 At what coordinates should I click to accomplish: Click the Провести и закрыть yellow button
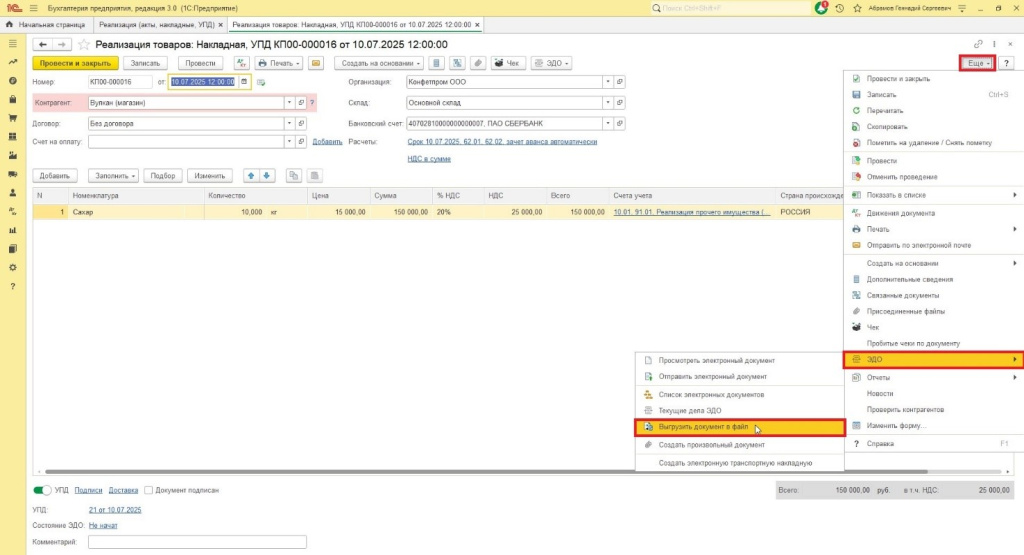pos(74,63)
